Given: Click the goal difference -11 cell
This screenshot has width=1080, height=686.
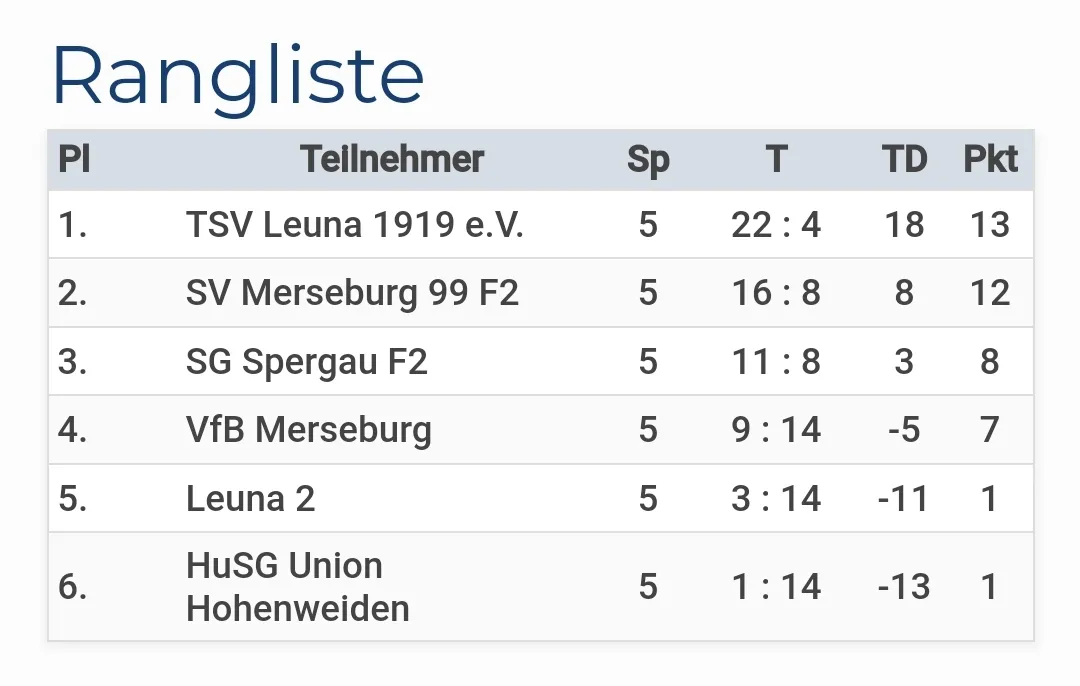Looking at the screenshot, I should point(904,498).
